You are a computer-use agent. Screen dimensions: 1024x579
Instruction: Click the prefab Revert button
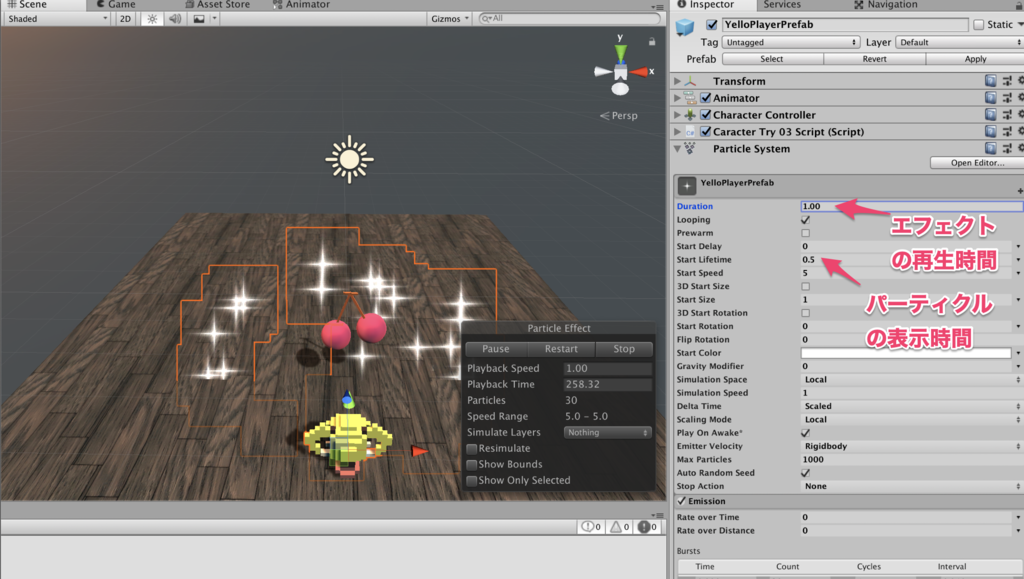874,59
